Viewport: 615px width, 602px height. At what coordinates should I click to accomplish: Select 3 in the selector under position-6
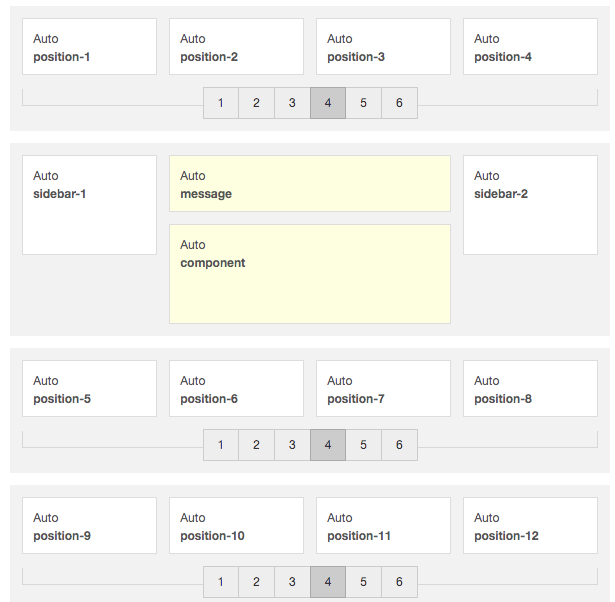tap(292, 445)
